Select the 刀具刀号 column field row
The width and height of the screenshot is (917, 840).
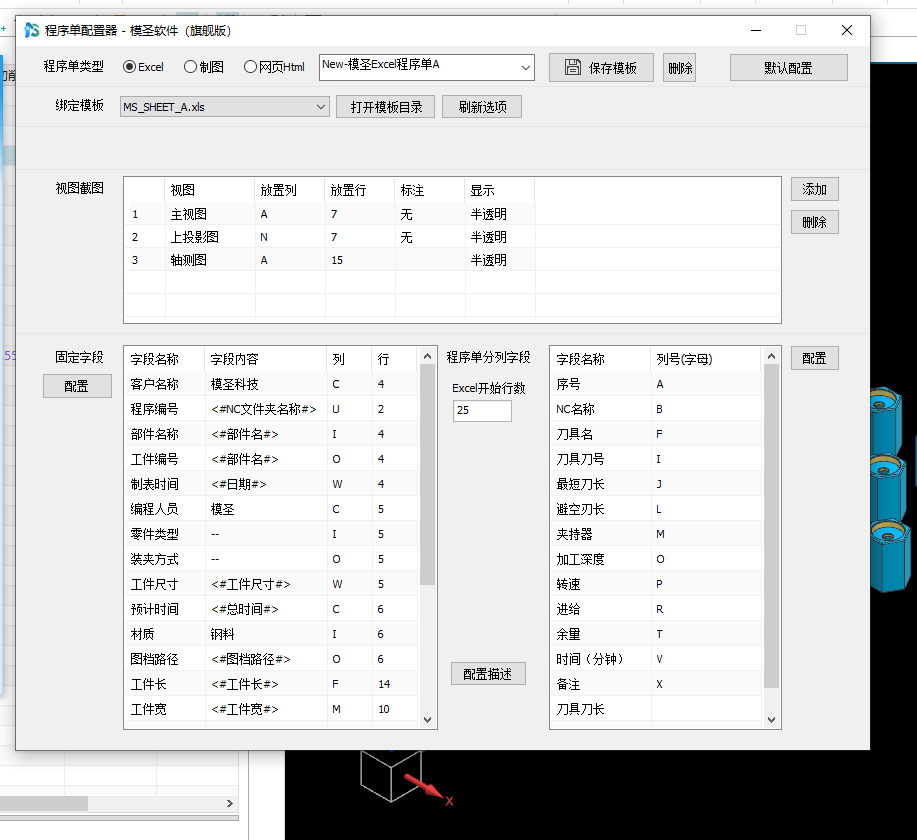click(657, 459)
